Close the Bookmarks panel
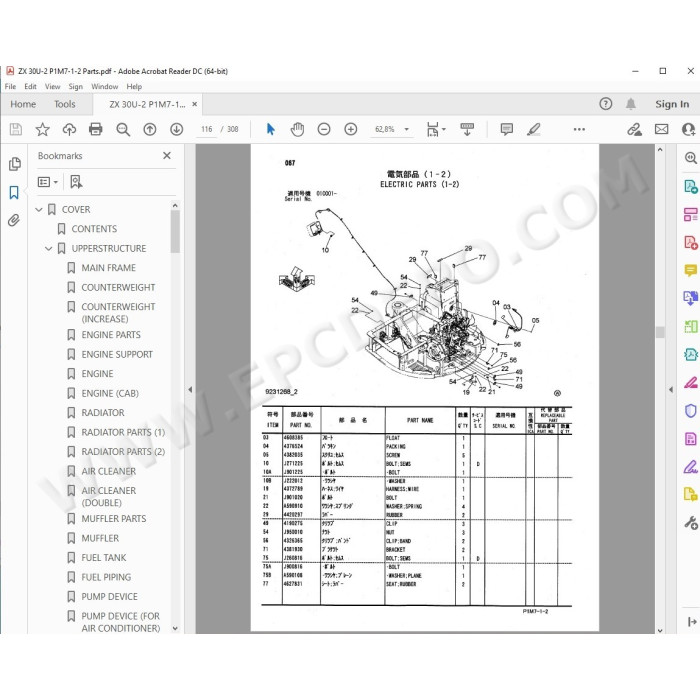 (167, 155)
